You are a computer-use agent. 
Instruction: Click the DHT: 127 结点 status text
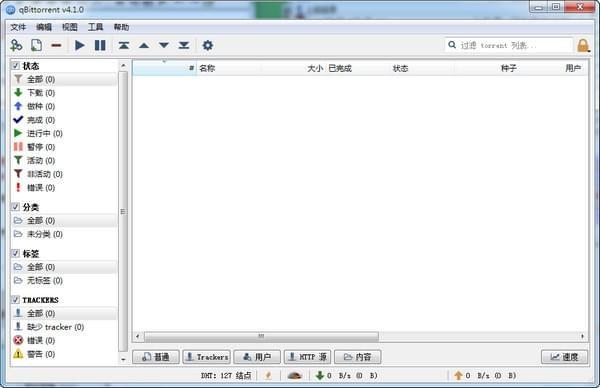[x=226, y=376]
